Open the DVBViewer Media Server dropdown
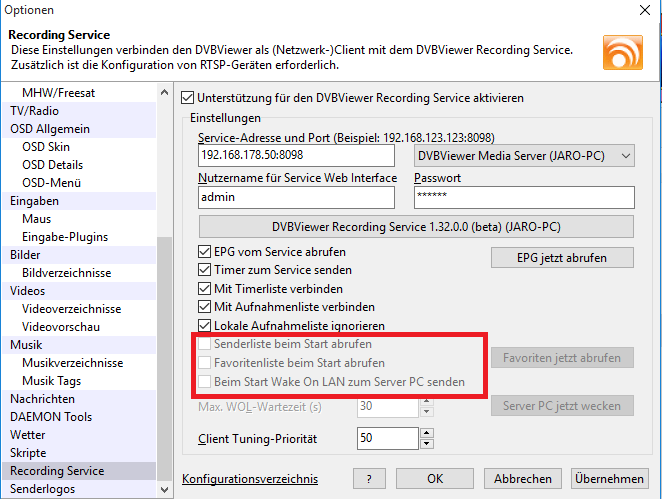 pyautogui.click(x=524, y=156)
